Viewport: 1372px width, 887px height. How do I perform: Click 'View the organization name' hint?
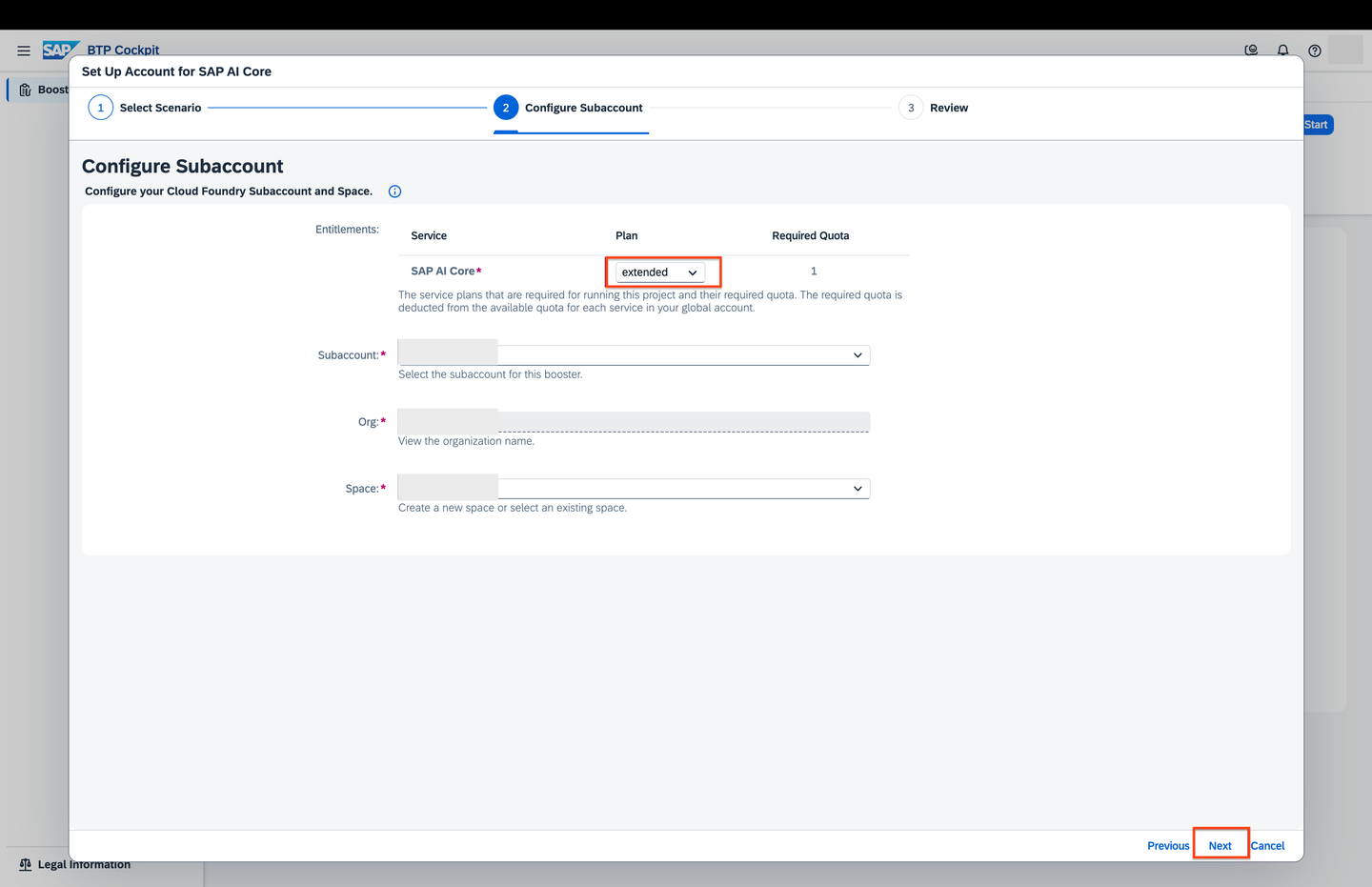point(467,441)
